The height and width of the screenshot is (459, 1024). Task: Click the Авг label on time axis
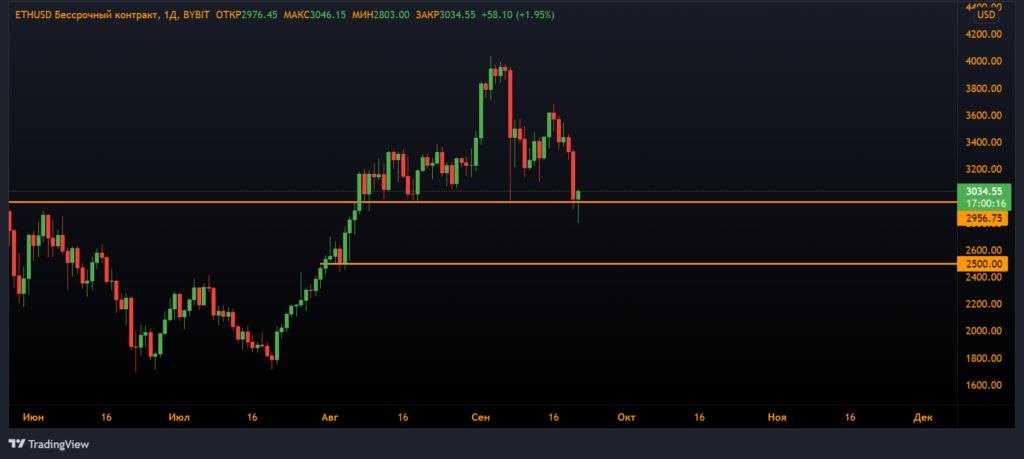pos(330,415)
